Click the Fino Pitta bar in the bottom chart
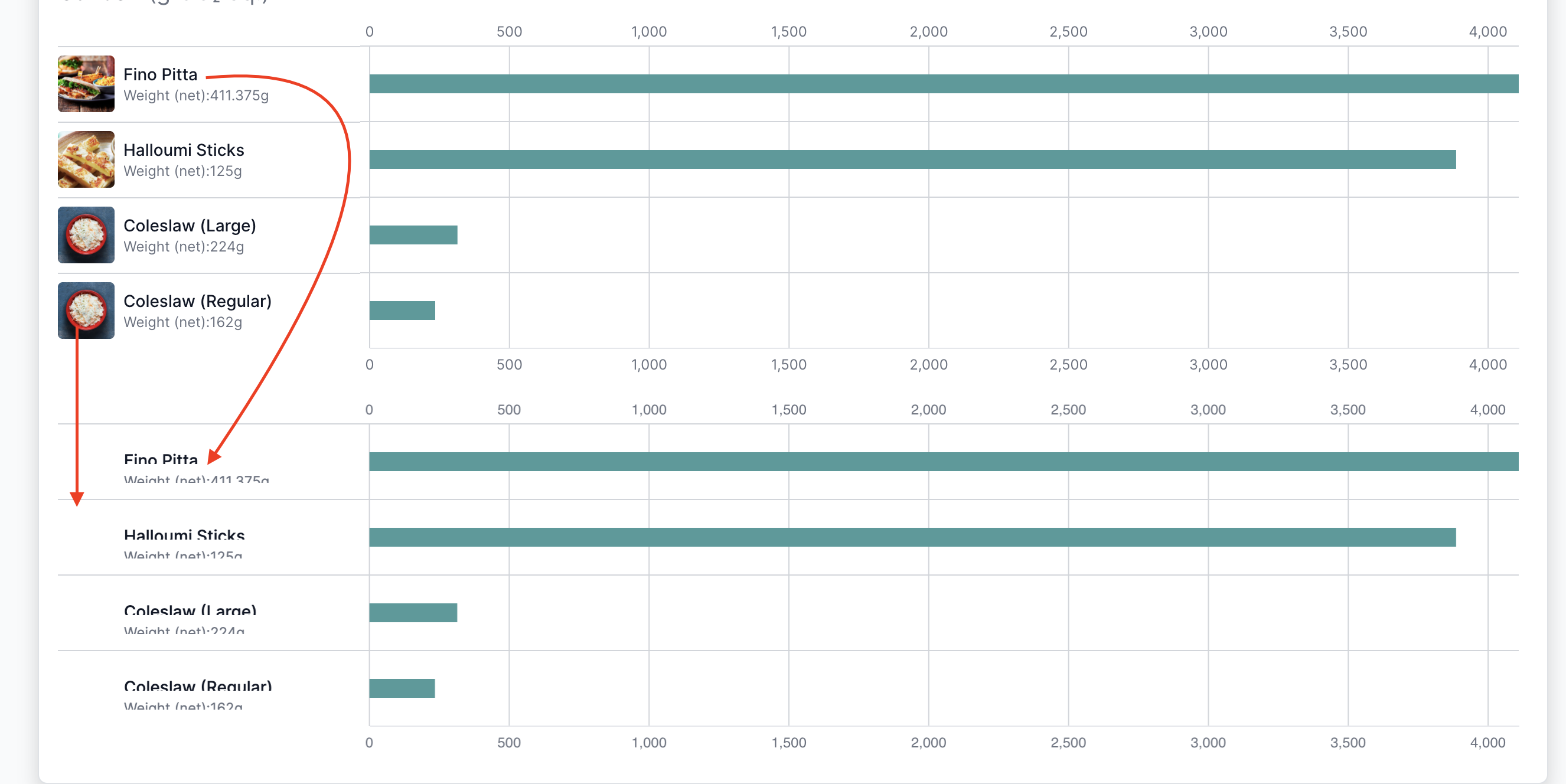Screen dimensions: 1566x784 coord(942,461)
